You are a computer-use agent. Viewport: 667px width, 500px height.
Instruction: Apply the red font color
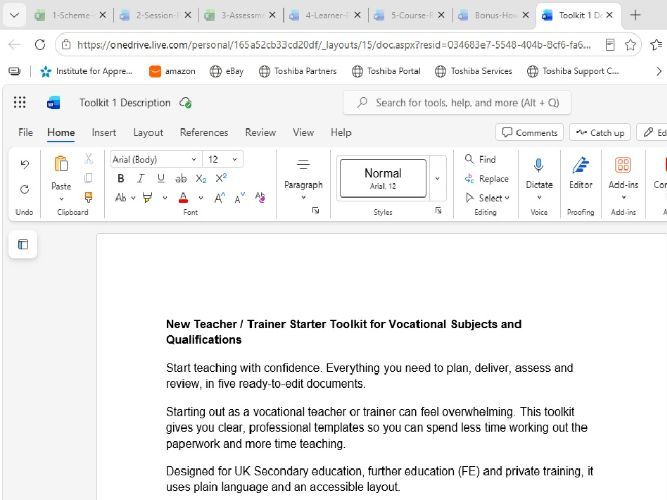183,197
